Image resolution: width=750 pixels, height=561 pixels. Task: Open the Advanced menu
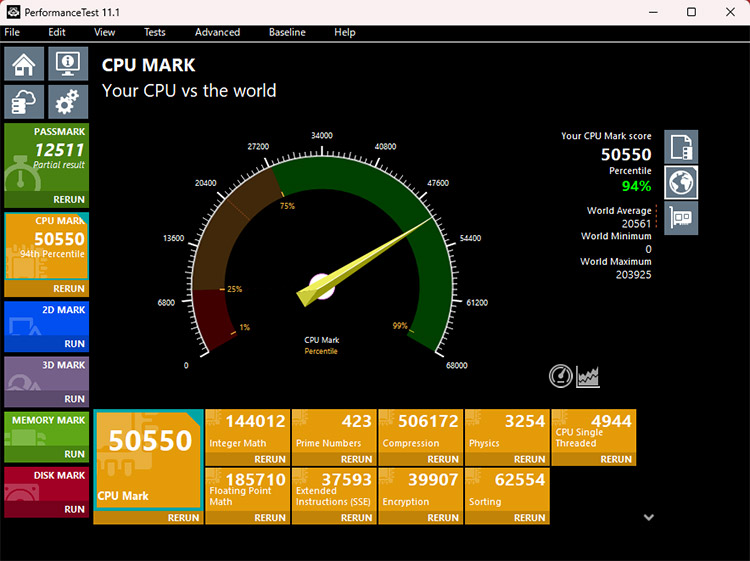[x=217, y=32]
